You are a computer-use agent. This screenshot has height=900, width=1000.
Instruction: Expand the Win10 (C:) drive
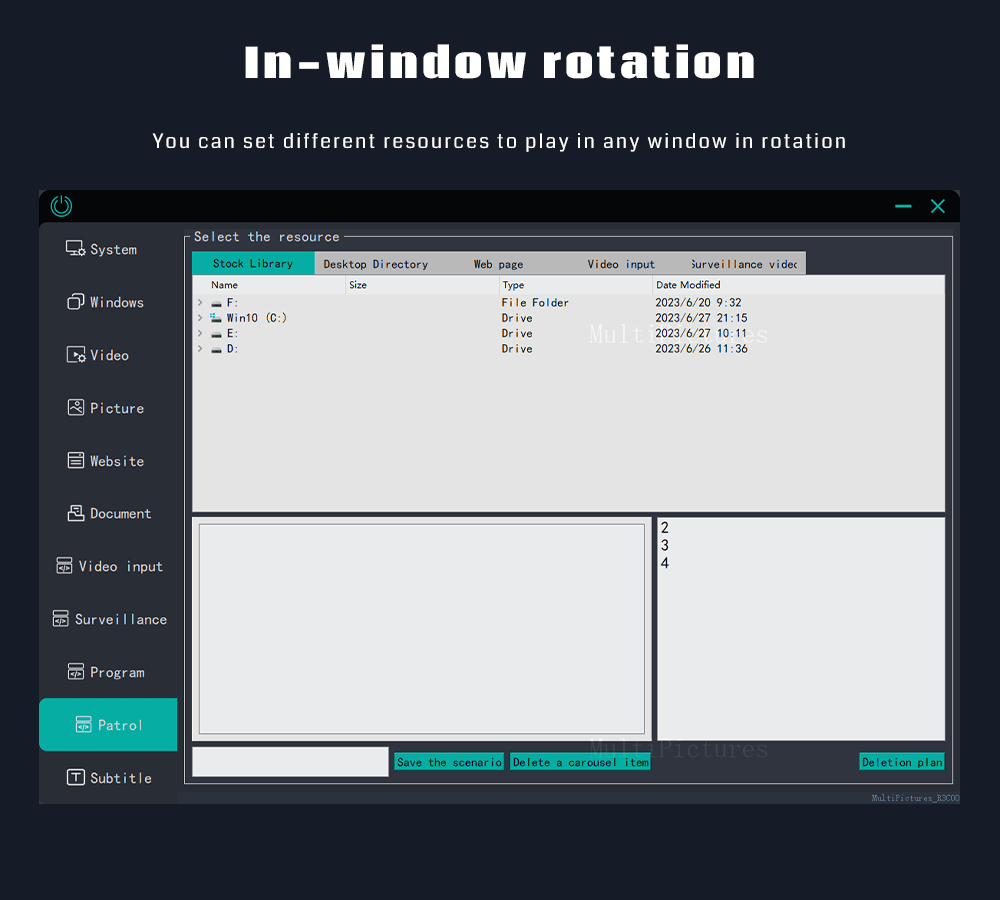click(x=199, y=317)
